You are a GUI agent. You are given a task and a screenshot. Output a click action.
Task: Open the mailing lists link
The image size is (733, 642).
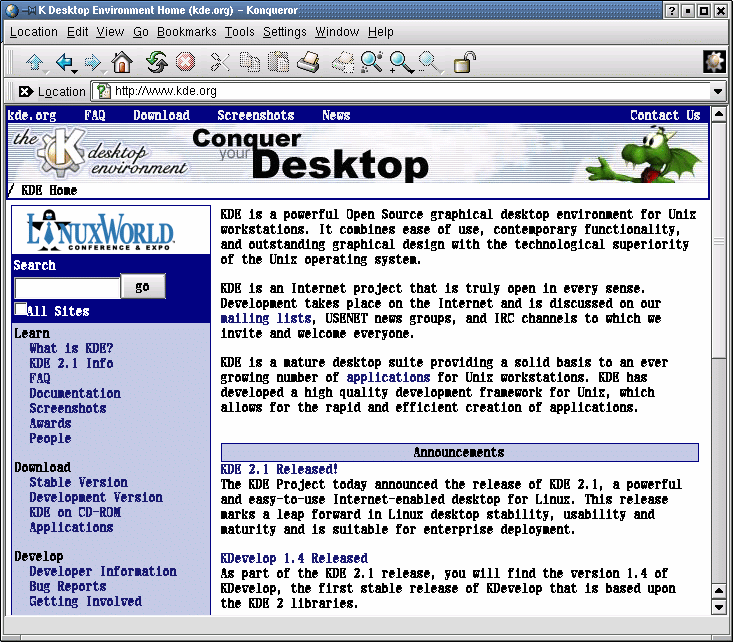click(x=266, y=318)
